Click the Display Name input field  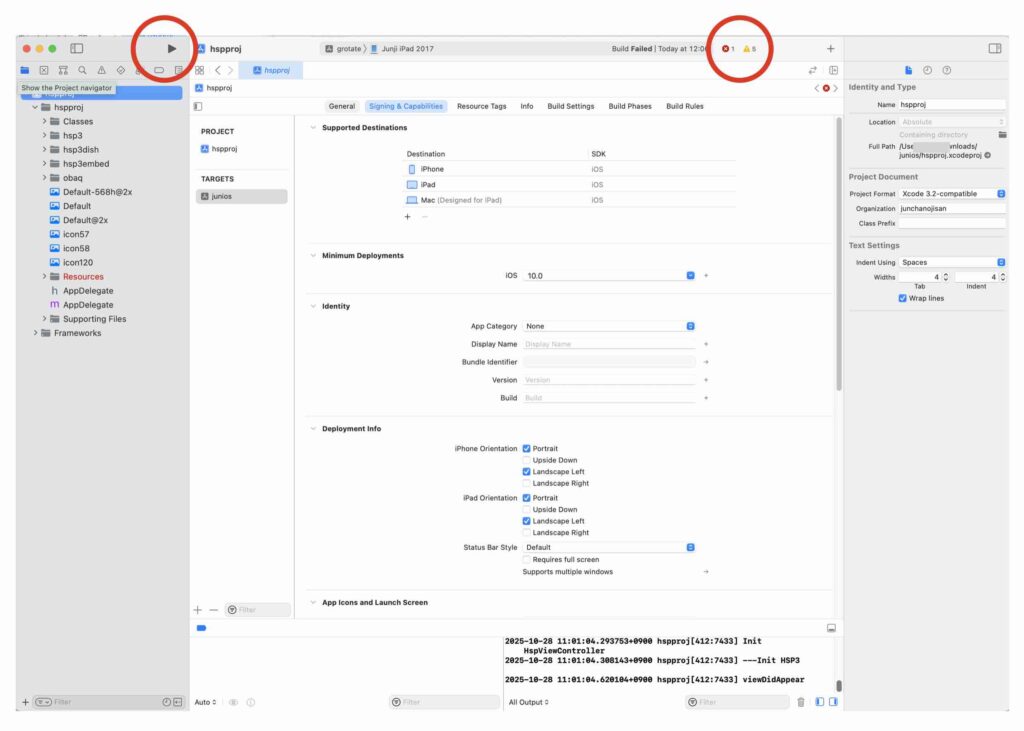pos(608,344)
